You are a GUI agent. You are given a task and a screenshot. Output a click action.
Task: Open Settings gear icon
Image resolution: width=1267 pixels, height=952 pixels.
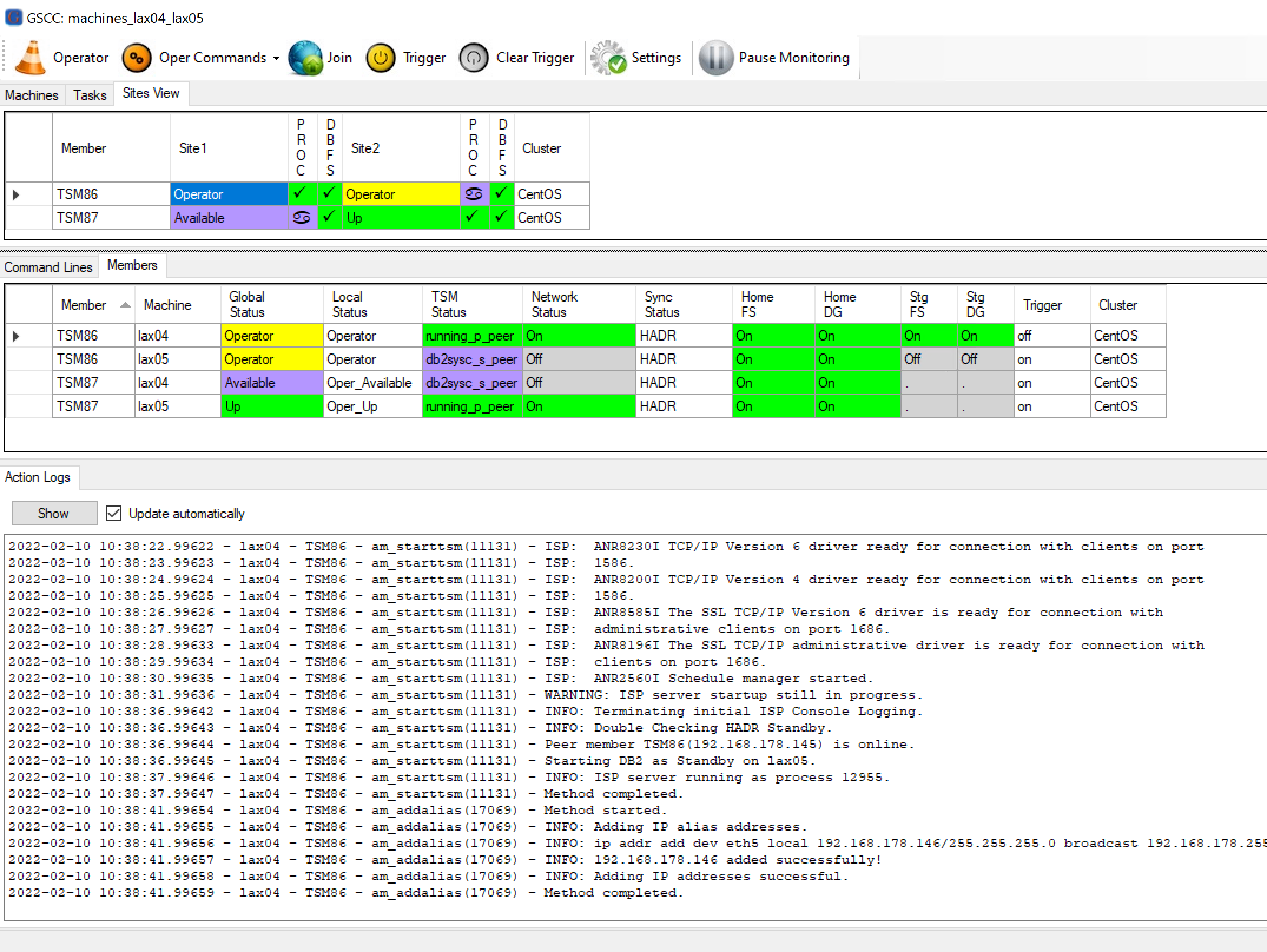coord(608,58)
